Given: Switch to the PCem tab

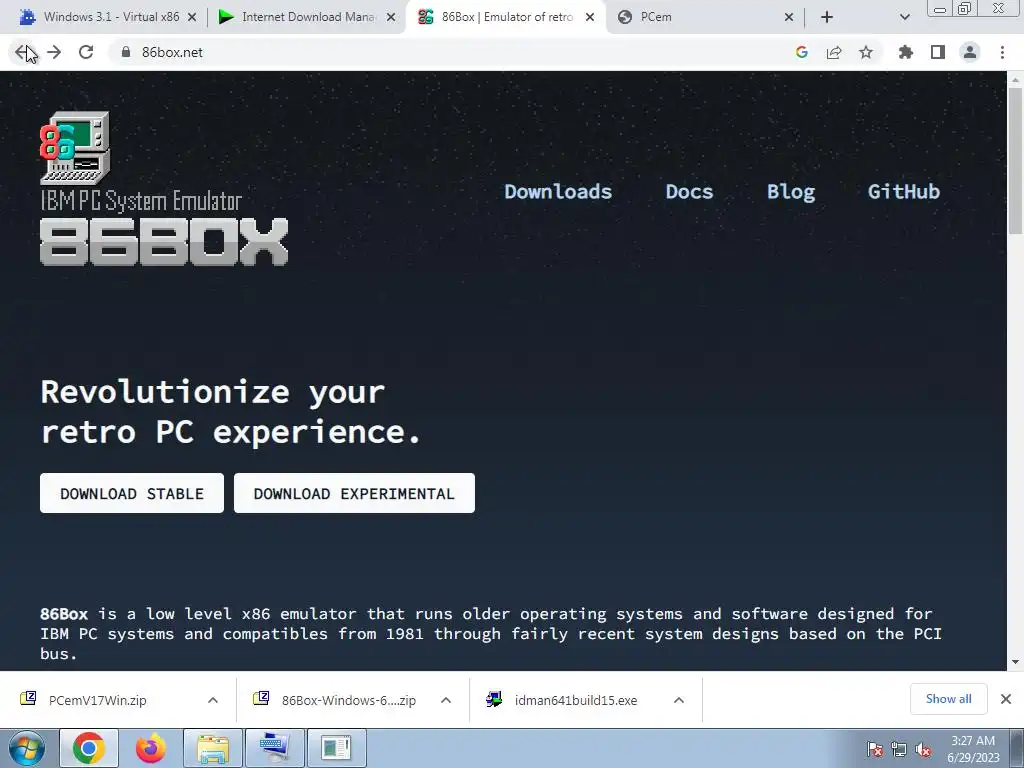Looking at the screenshot, I should coord(705,17).
